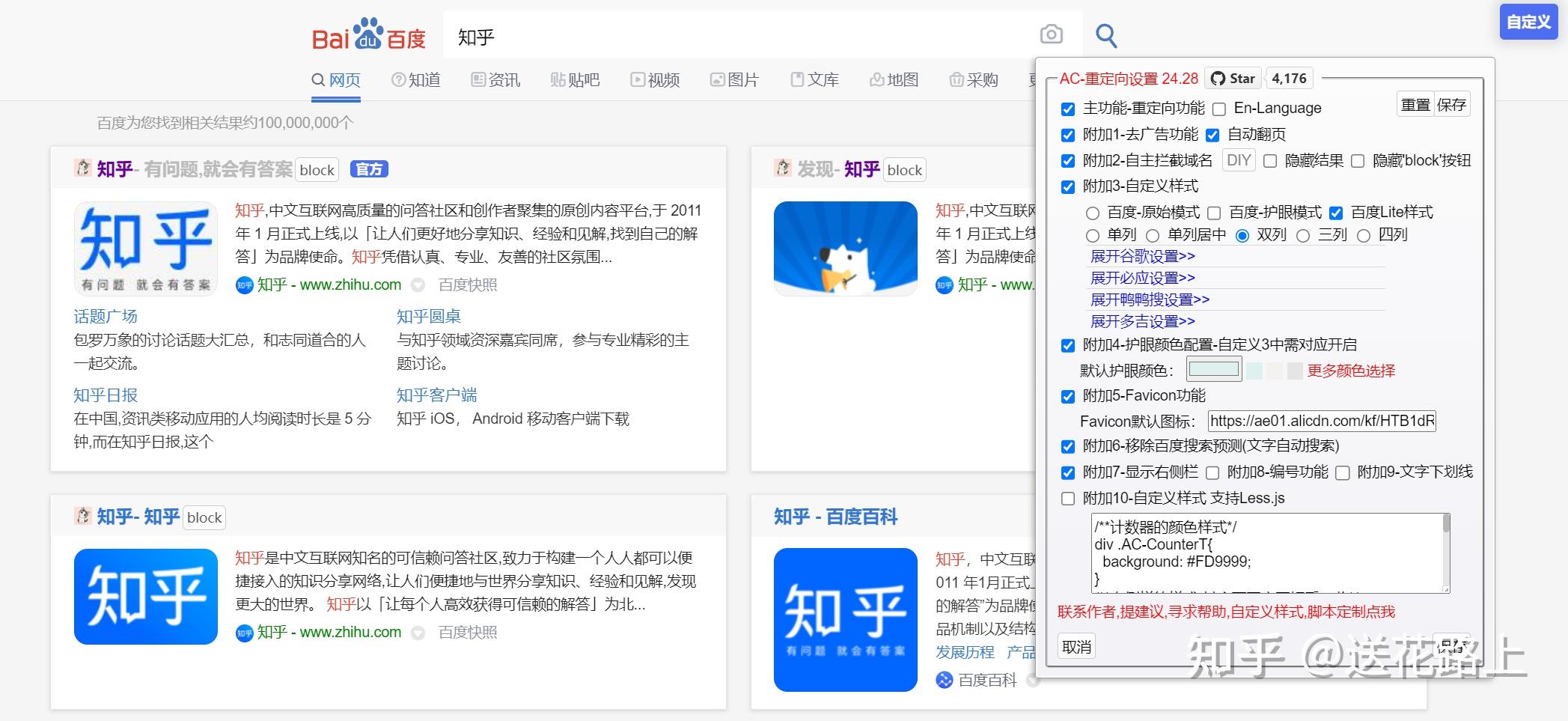The height and width of the screenshot is (721, 1568).
Task: Expand 展开谷歌设置>> section
Action: 1142,256
